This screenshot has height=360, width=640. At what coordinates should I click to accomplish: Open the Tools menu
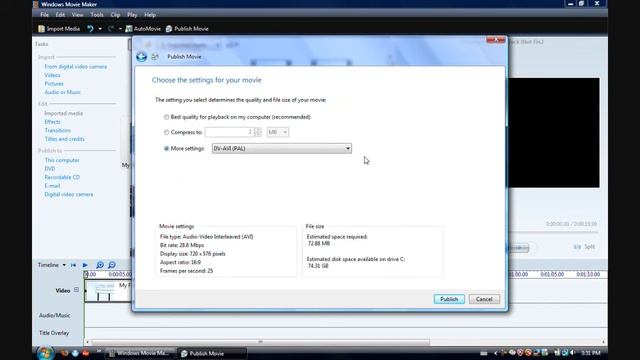pyautogui.click(x=97, y=15)
